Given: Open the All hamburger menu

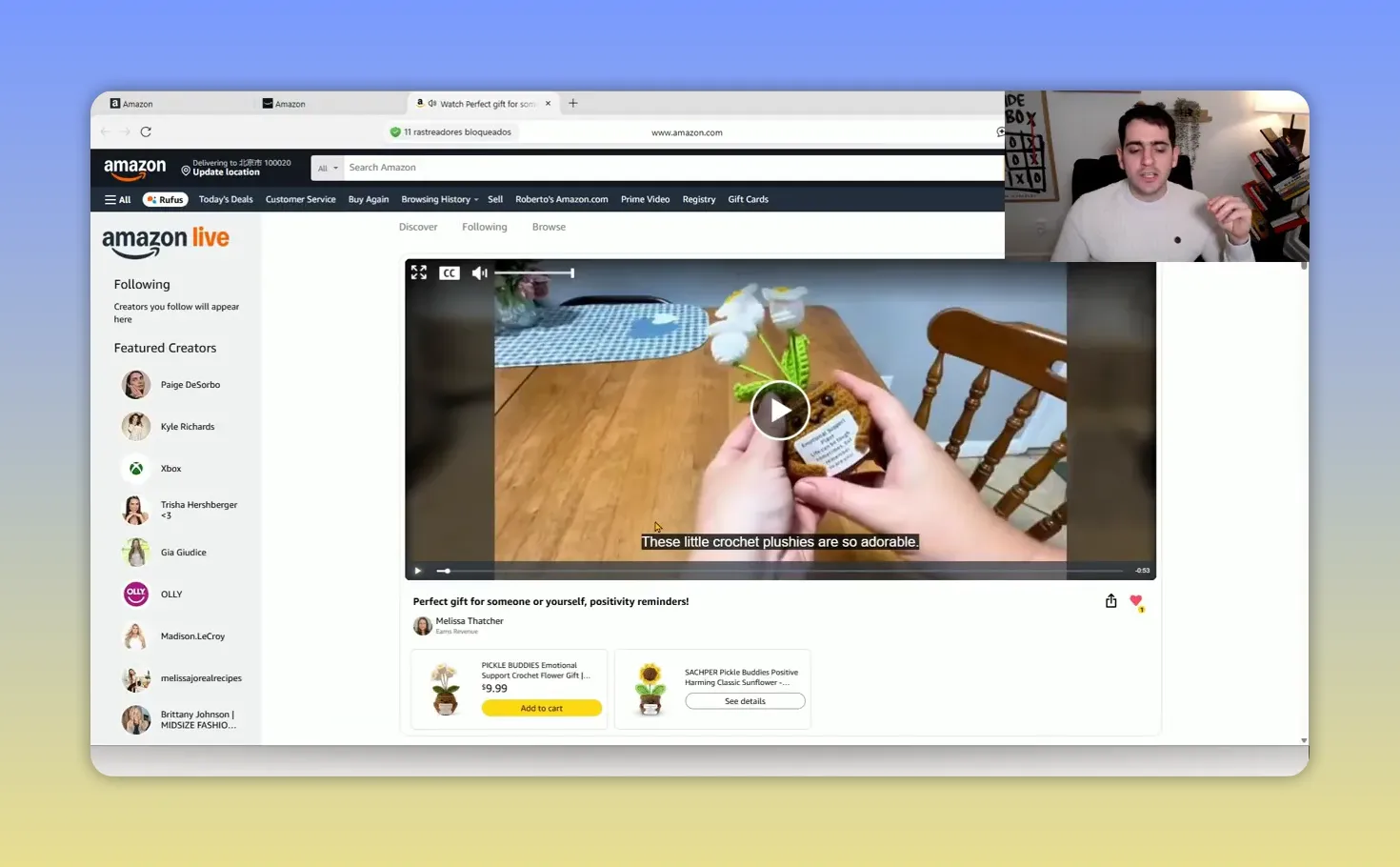Looking at the screenshot, I should (118, 200).
